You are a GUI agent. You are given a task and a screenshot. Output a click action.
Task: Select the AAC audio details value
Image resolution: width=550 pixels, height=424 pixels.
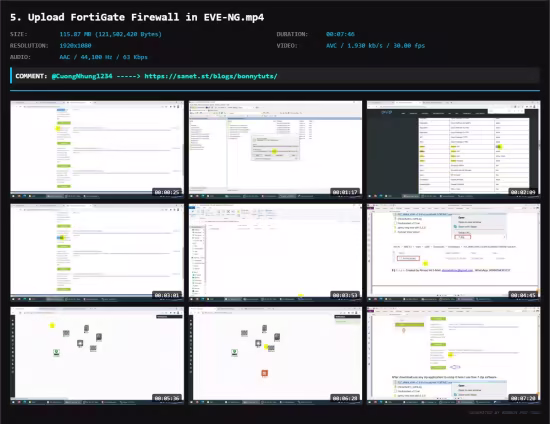click(x=103, y=57)
